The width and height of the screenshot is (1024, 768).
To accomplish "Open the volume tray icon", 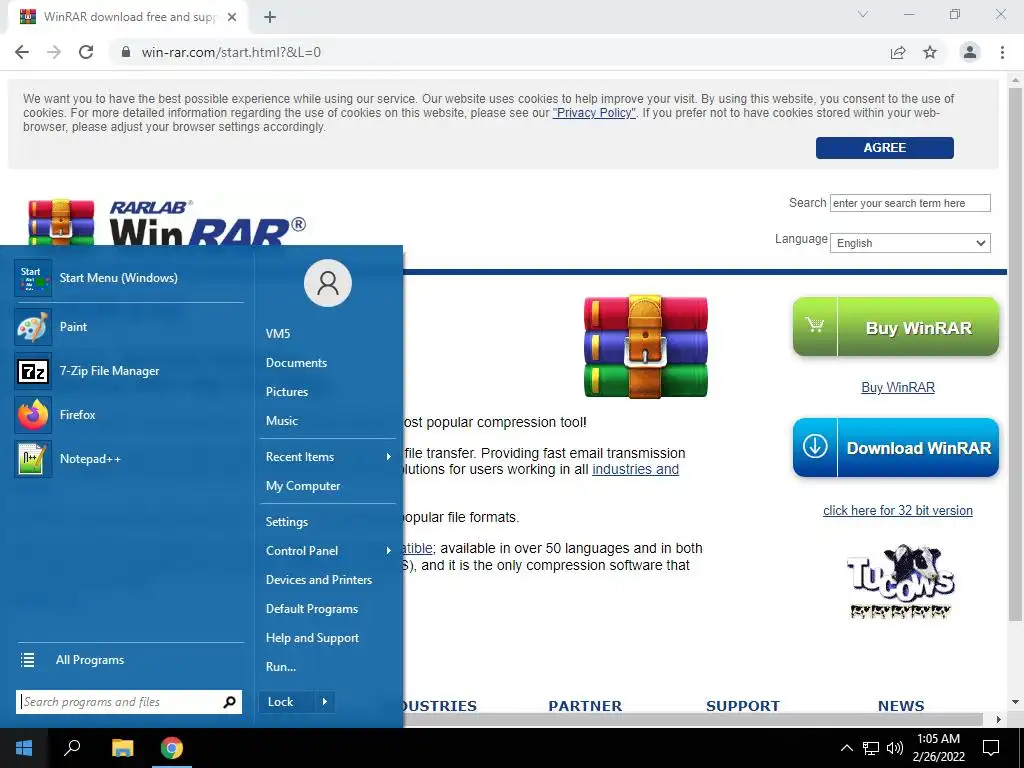I will click(895, 748).
